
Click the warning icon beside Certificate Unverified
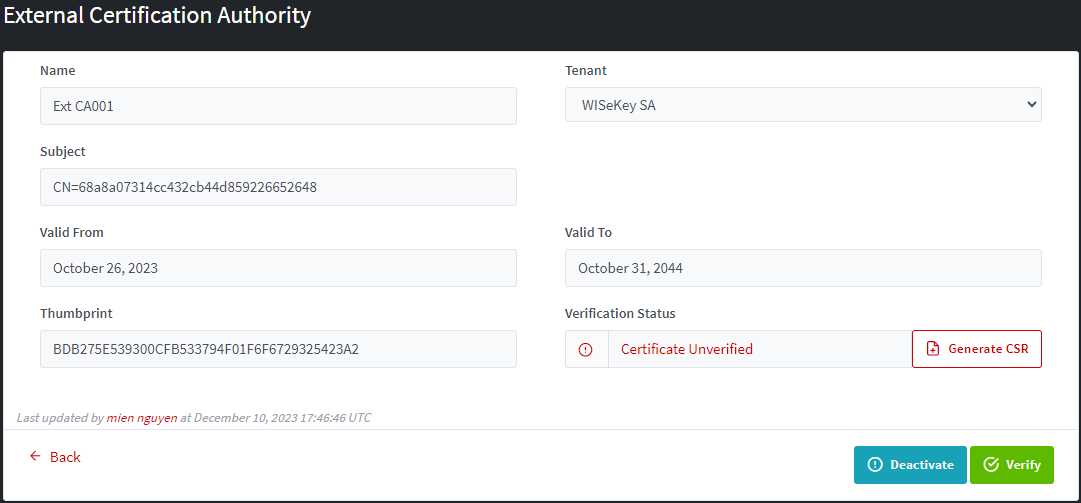point(586,349)
